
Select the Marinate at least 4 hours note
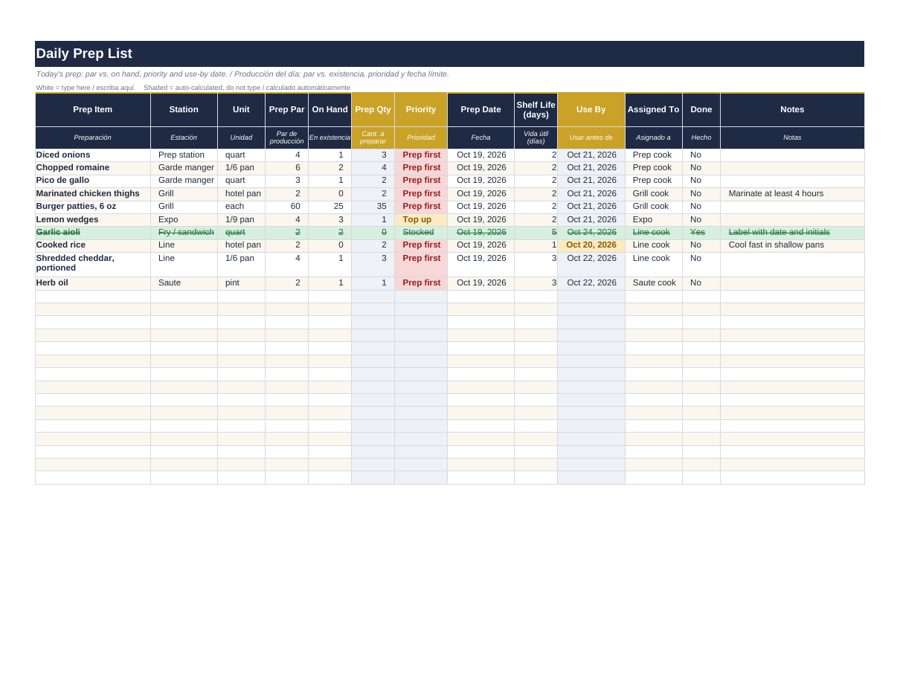click(792, 193)
